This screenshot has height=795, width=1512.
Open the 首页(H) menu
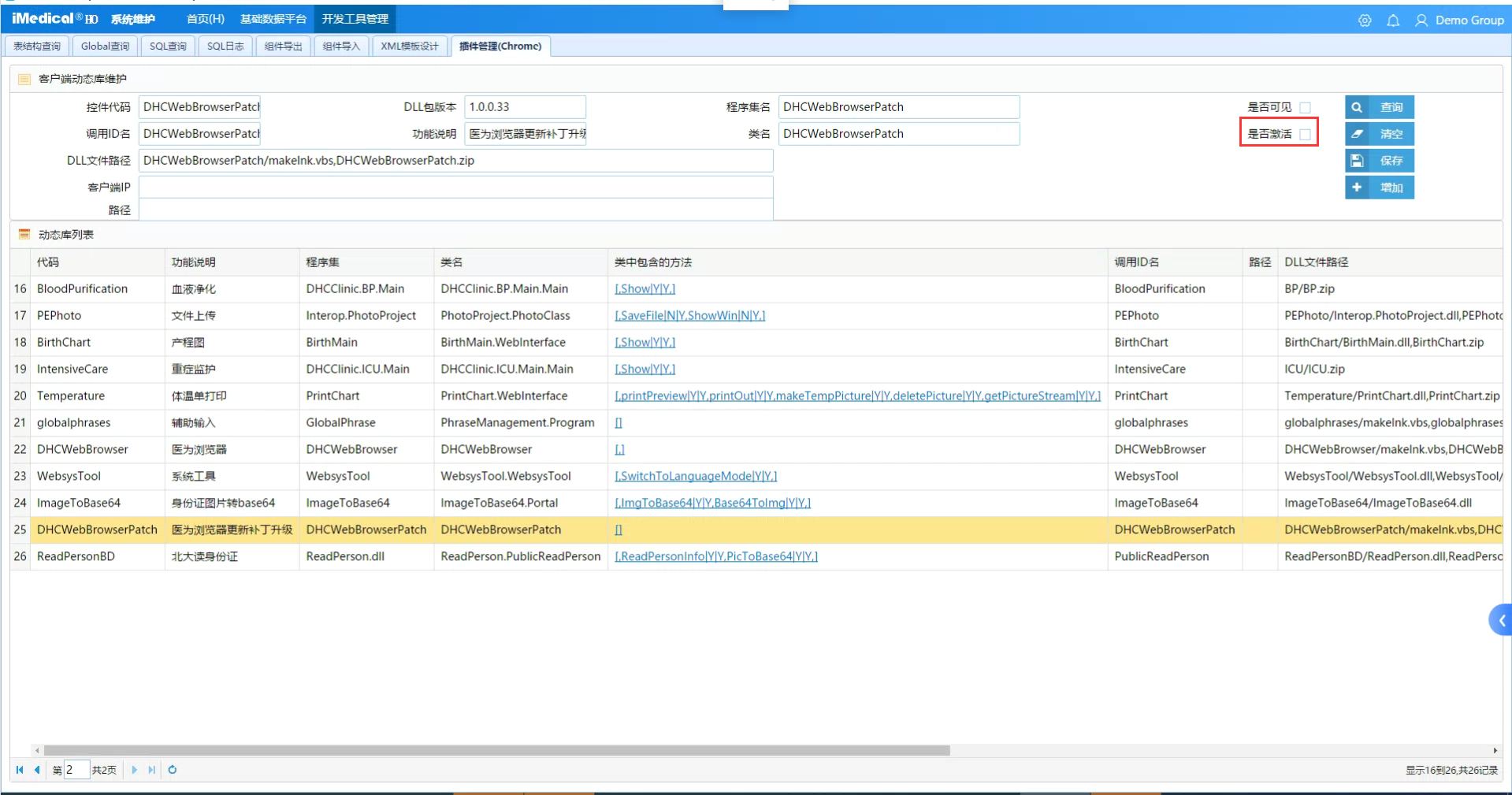[x=205, y=19]
